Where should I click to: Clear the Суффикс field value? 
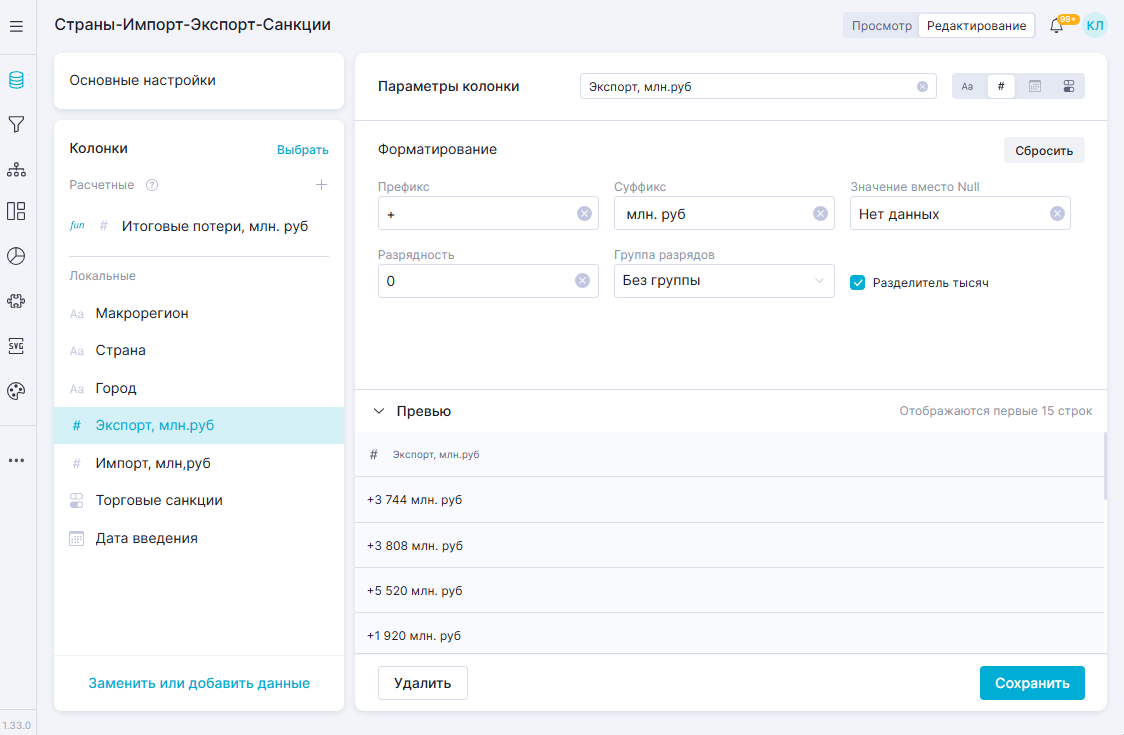coord(820,213)
